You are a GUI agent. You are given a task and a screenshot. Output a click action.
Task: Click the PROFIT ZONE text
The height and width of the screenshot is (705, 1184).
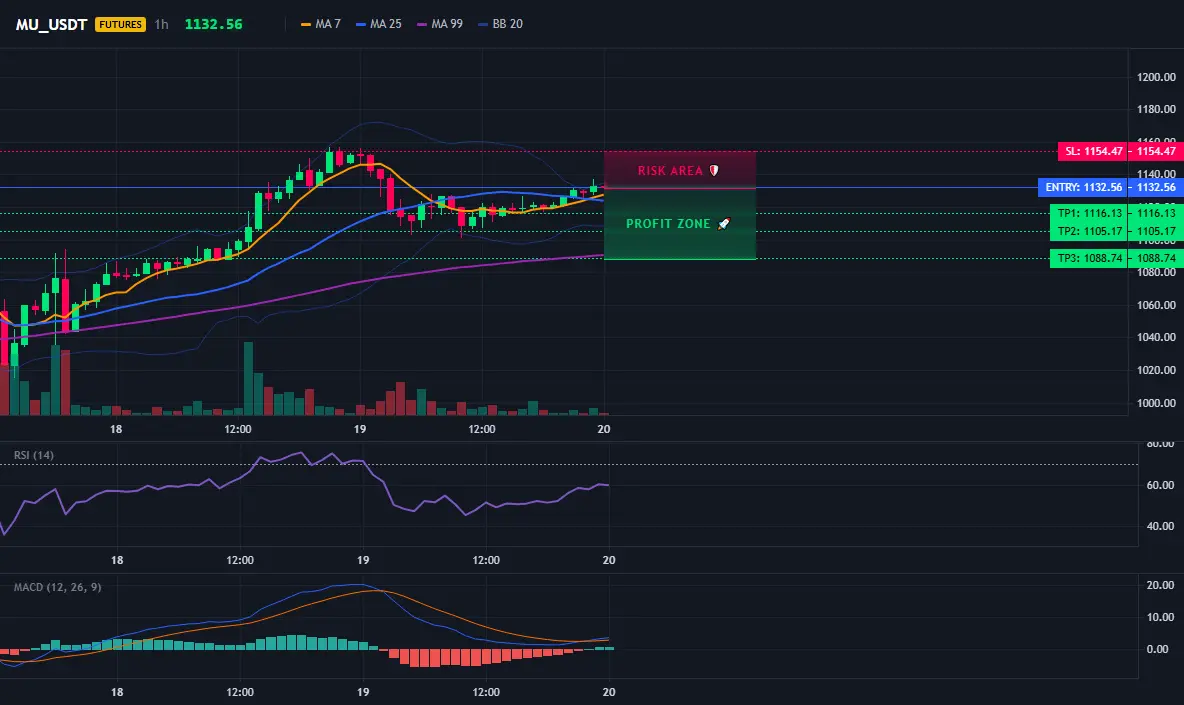tap(668, 223)
